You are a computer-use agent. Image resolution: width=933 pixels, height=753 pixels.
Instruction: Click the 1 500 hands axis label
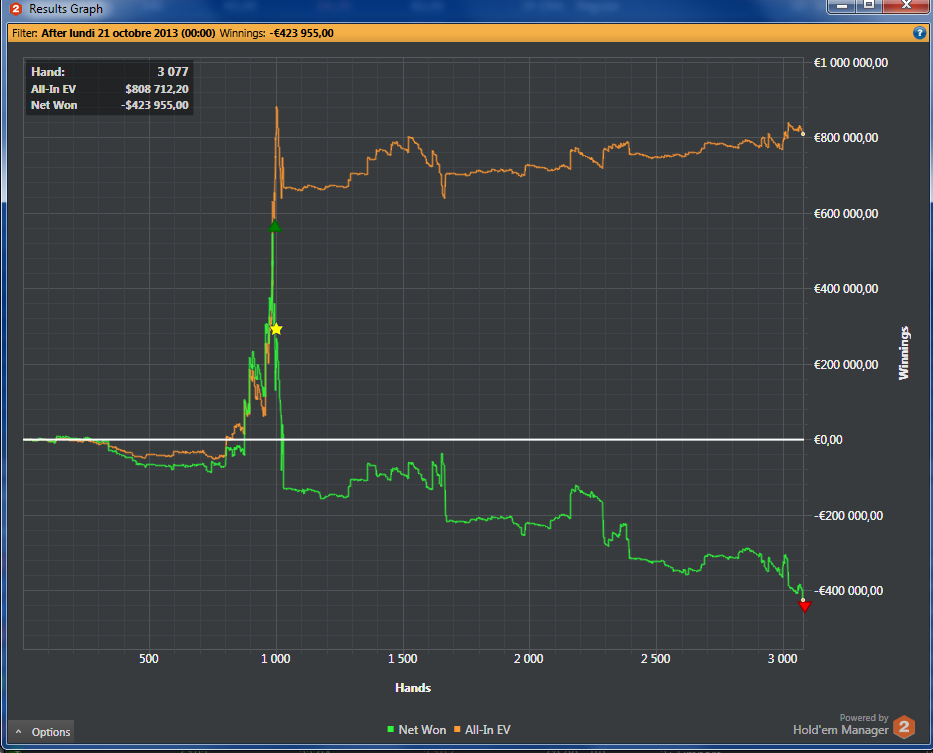(402, 658)
